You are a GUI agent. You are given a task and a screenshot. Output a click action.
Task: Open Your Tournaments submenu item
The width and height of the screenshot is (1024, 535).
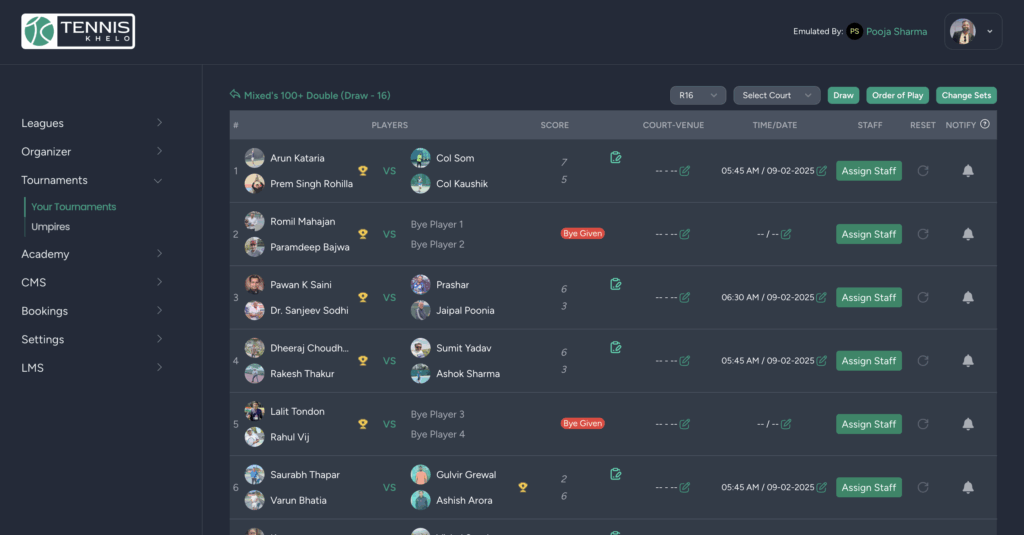[x=74, y=206]
